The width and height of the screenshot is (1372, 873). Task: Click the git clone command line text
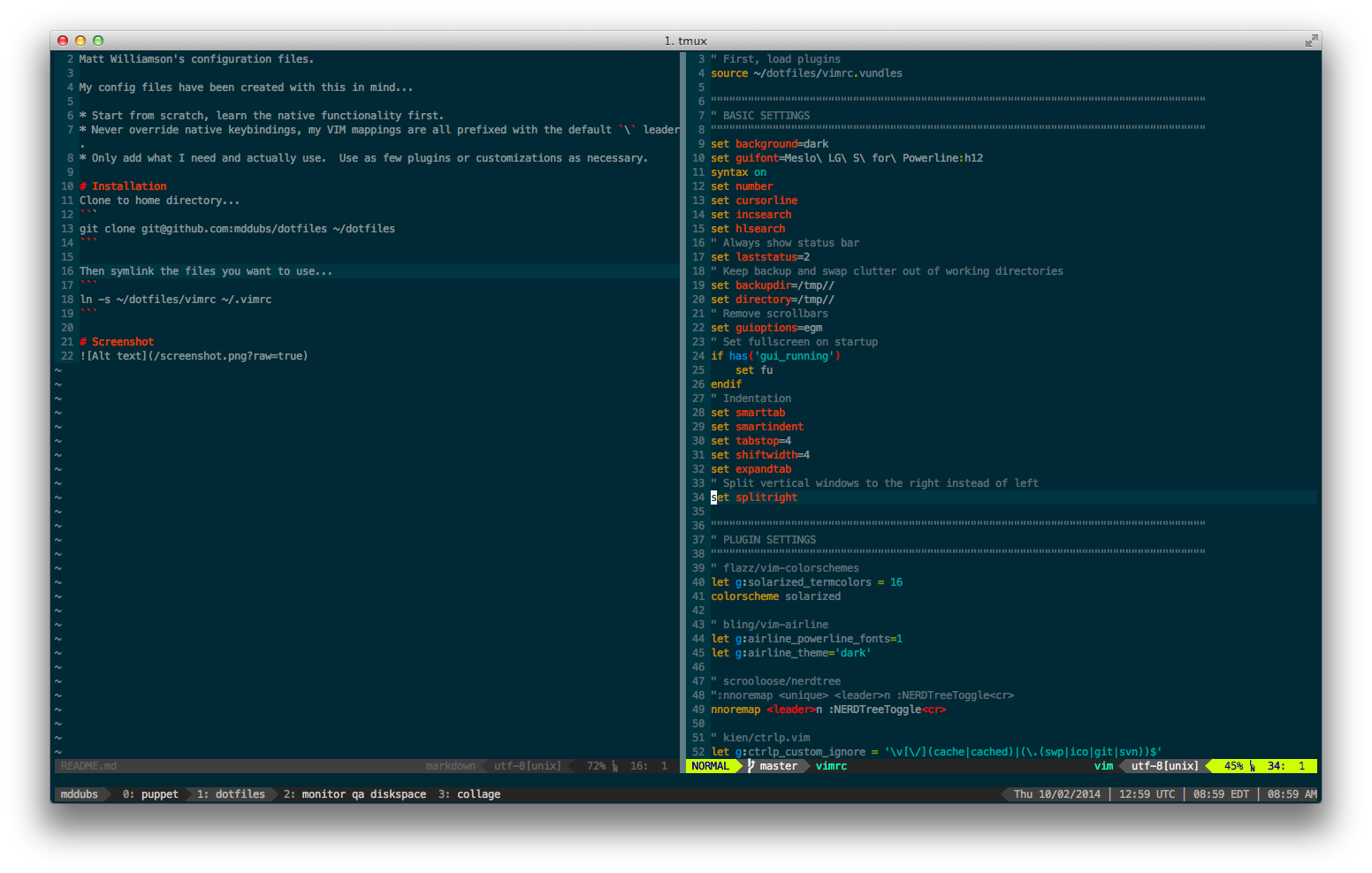click(x=237, y=229)
